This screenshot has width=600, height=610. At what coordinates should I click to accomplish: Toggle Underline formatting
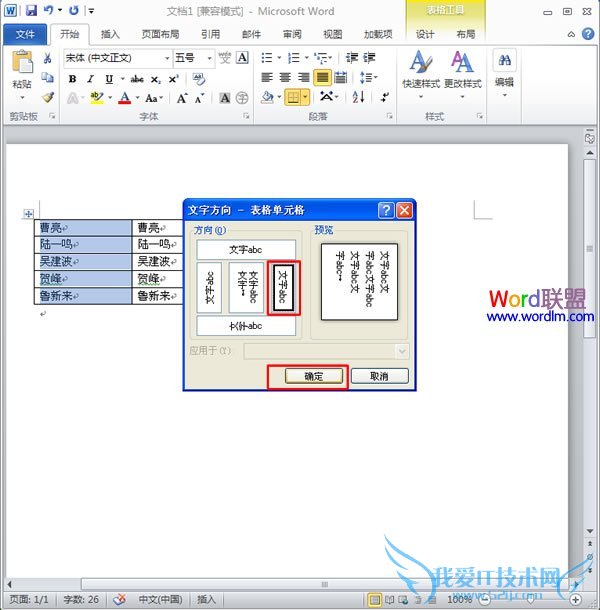point(109,79)
